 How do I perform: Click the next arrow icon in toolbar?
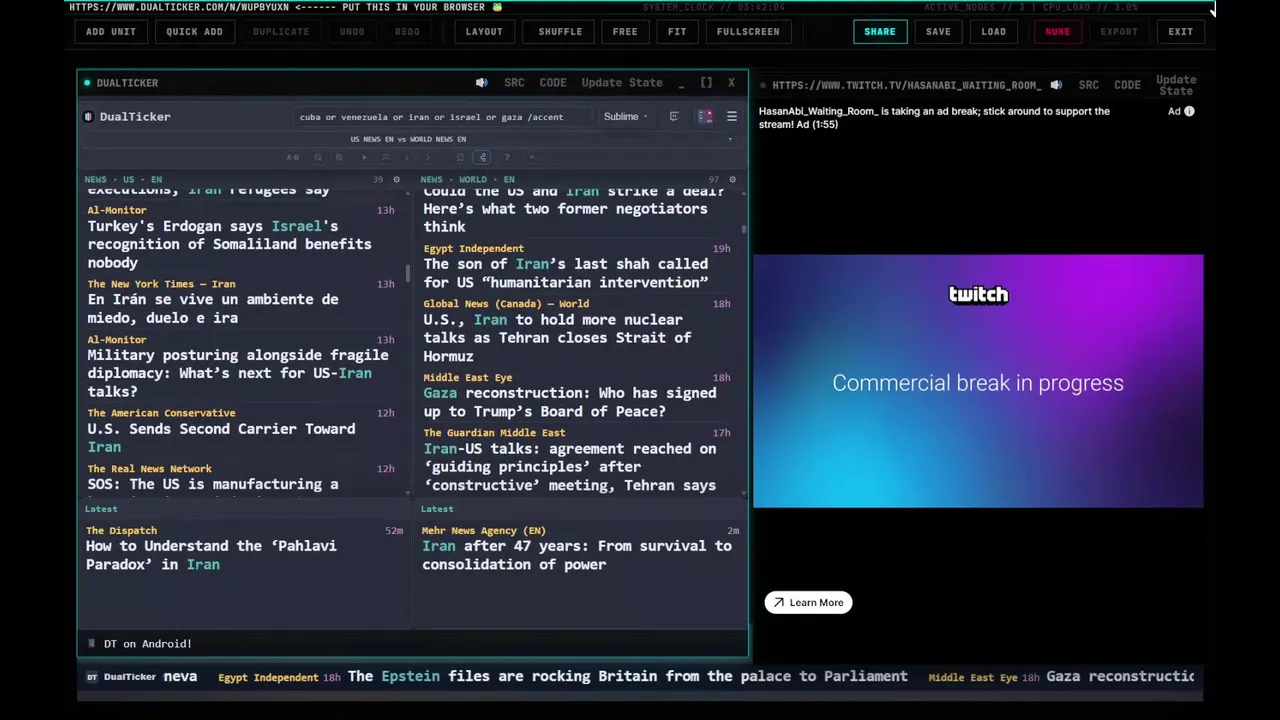(428, 157)
